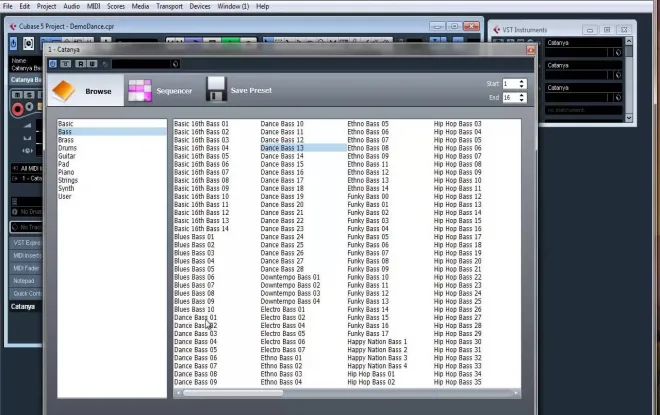This screenshot has height=415, width=660.
Task: Select preset Hip Hop Bass 20
Action: point(458,261)
